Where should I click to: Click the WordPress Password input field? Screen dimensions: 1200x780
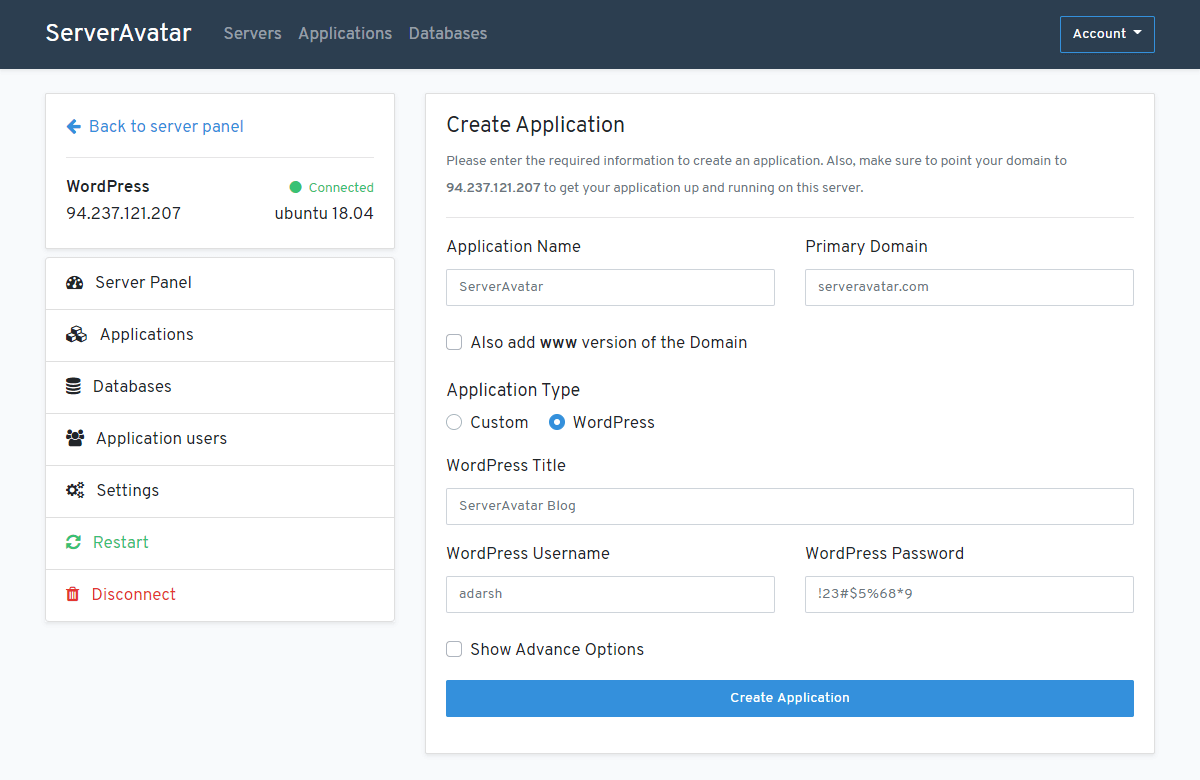[x=969, y=594]
